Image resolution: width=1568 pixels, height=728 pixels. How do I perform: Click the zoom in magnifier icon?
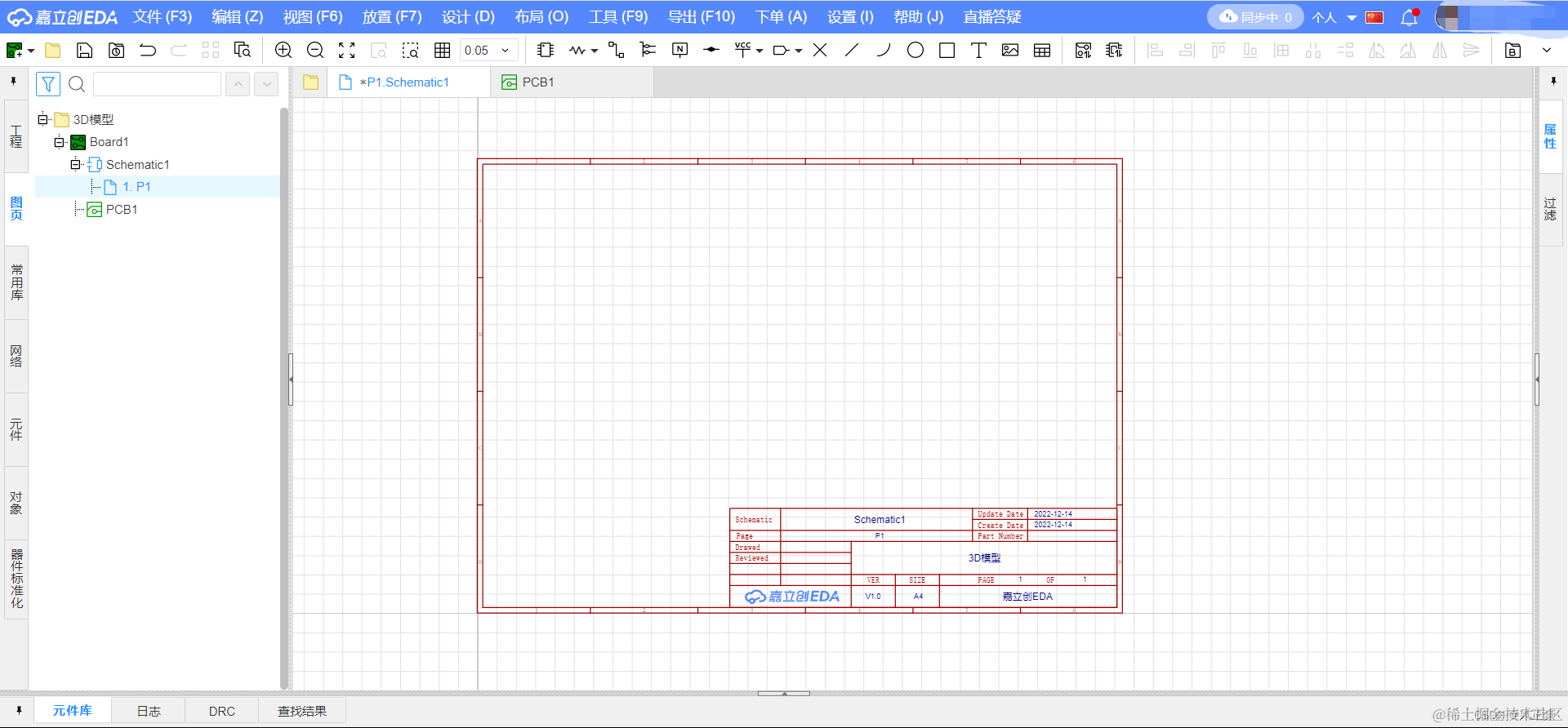[x=283, y=51]
